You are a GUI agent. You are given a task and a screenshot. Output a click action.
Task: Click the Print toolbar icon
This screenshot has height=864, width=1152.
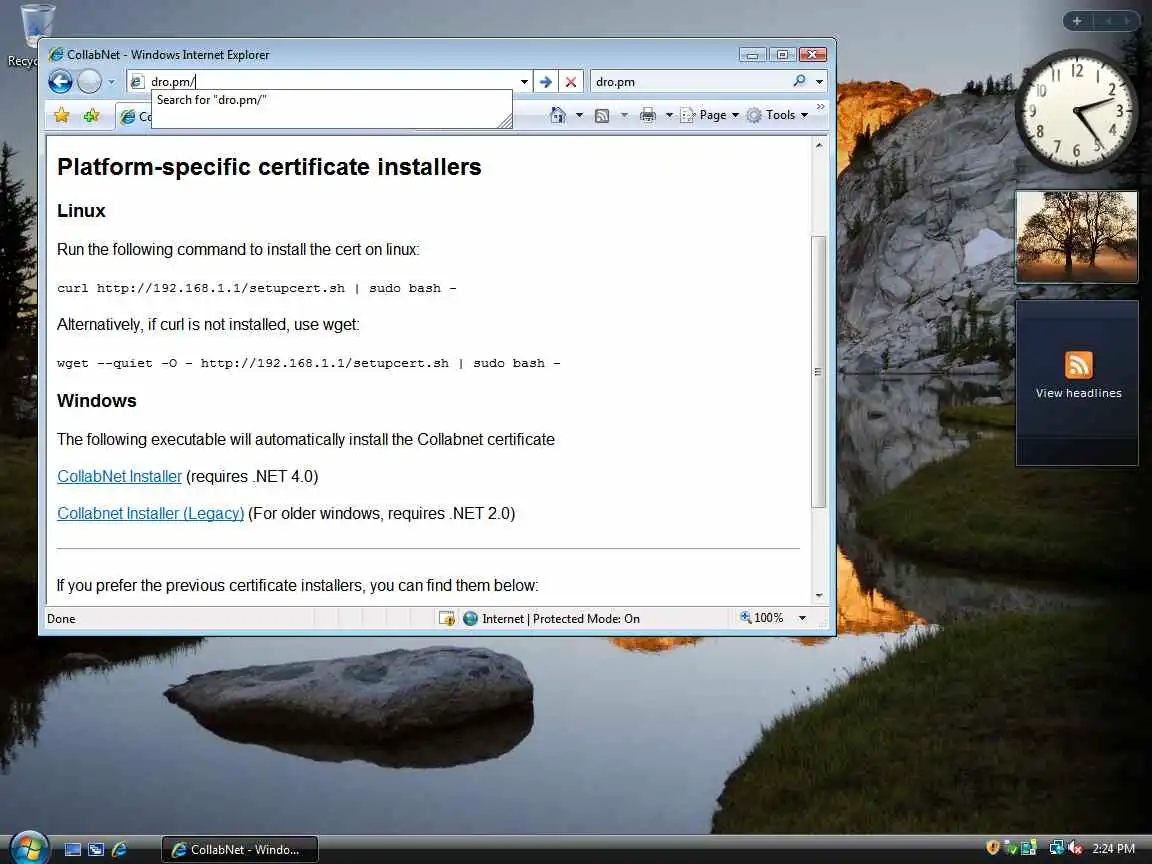coord(647,115)
